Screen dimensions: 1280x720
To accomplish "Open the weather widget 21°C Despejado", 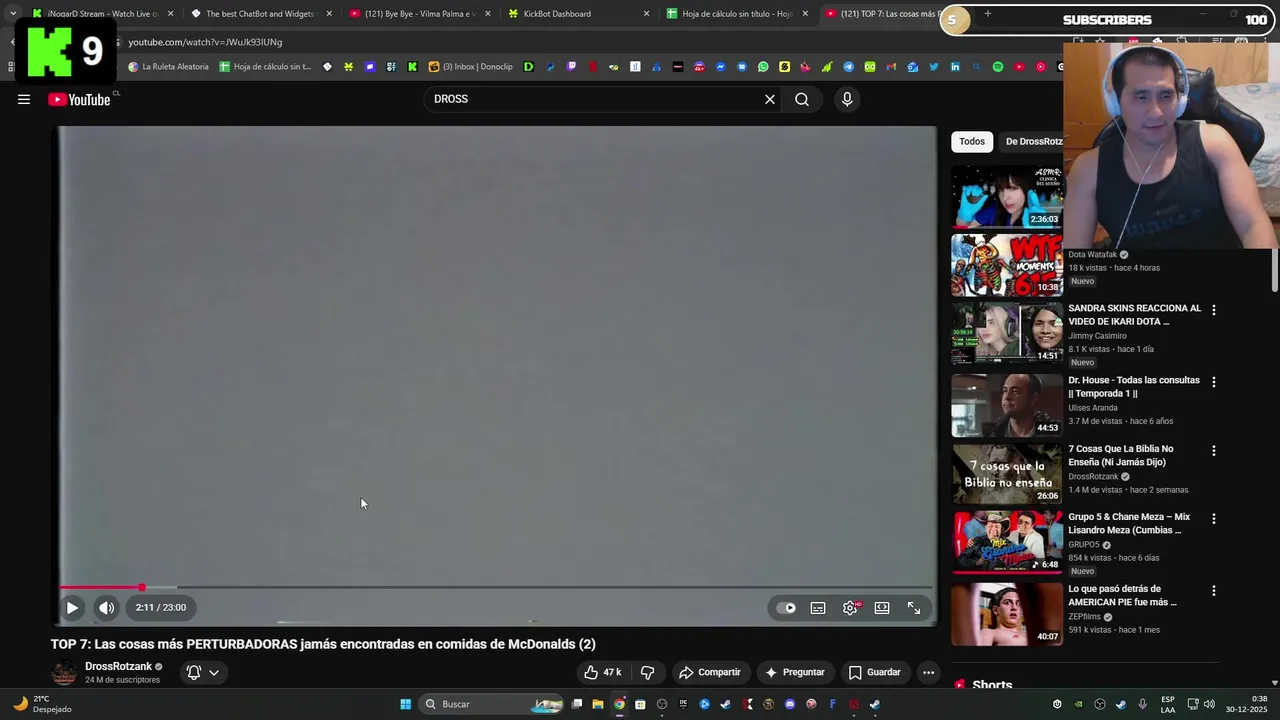I will (x=42, y=704).
